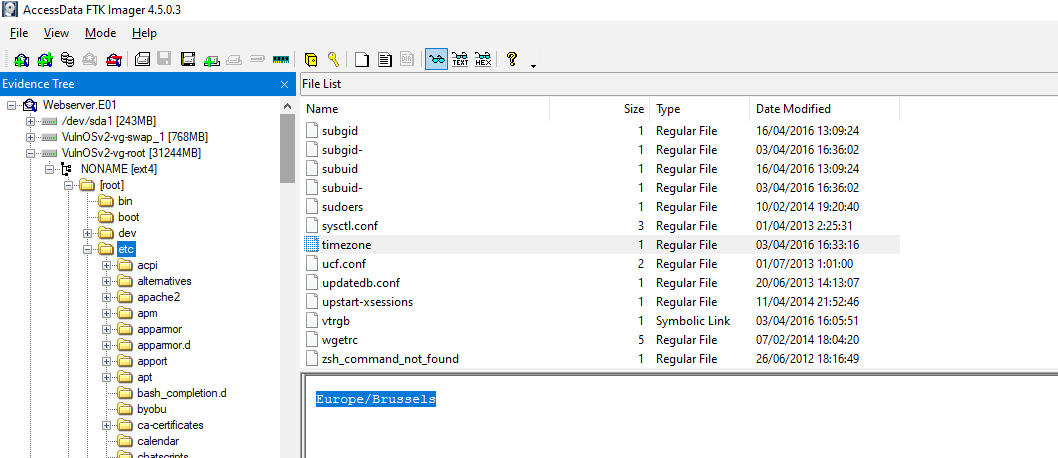Sort file list by Name column header
The height and width of the screenshot is (458, 1058).
[x=323, y=108]
